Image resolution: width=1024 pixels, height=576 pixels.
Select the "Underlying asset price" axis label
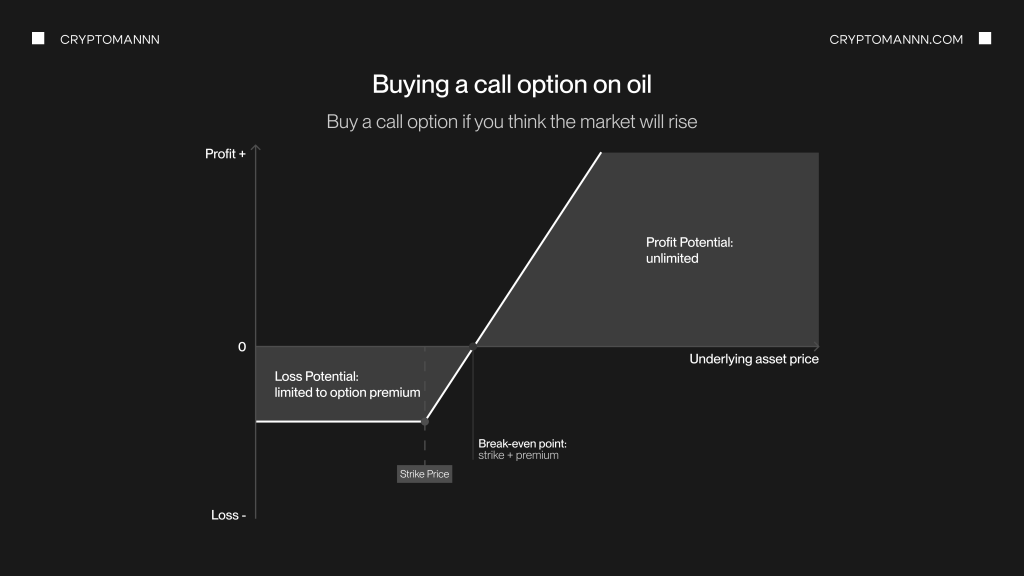[754, 360]
